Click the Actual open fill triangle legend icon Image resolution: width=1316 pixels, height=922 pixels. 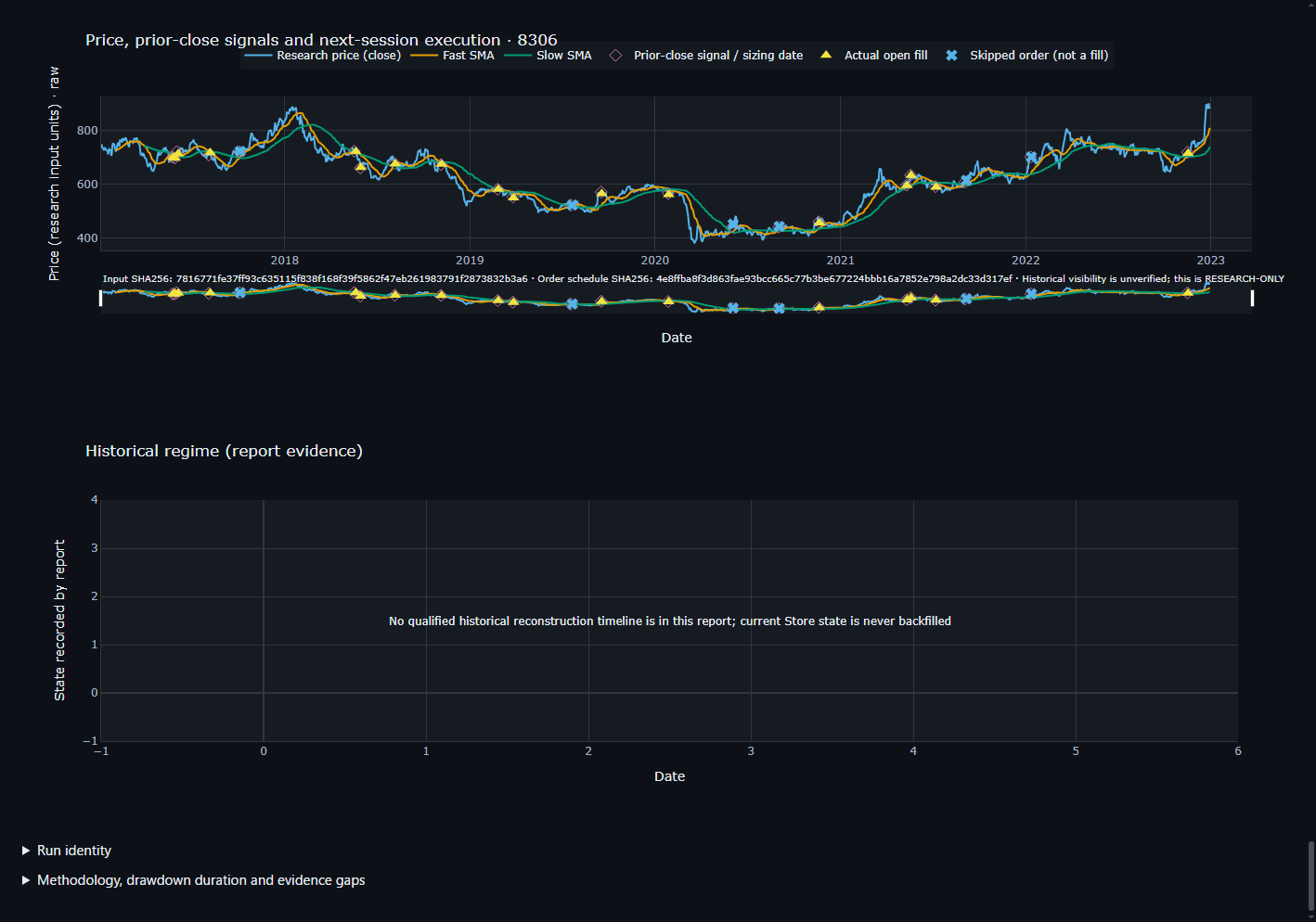pos(826,56)
